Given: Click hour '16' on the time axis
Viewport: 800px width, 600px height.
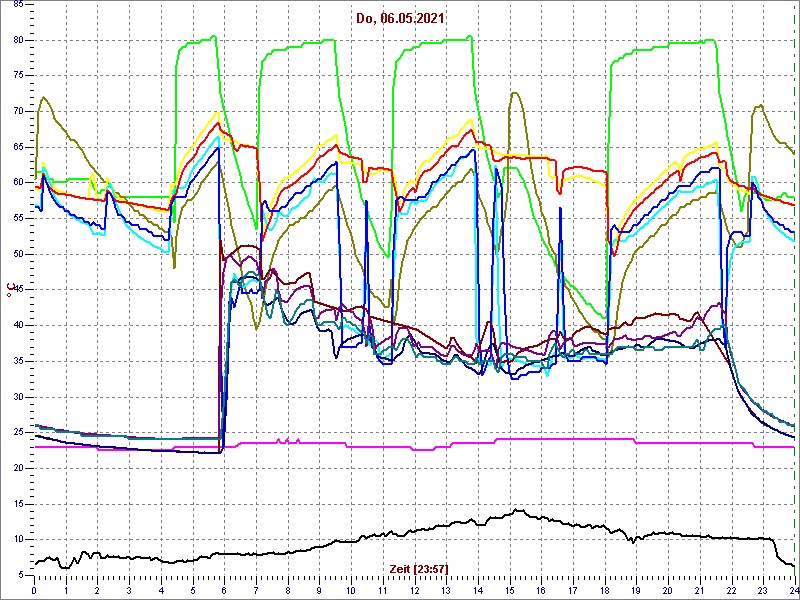Looking at the screenshot, I should (x=541, y=591).
